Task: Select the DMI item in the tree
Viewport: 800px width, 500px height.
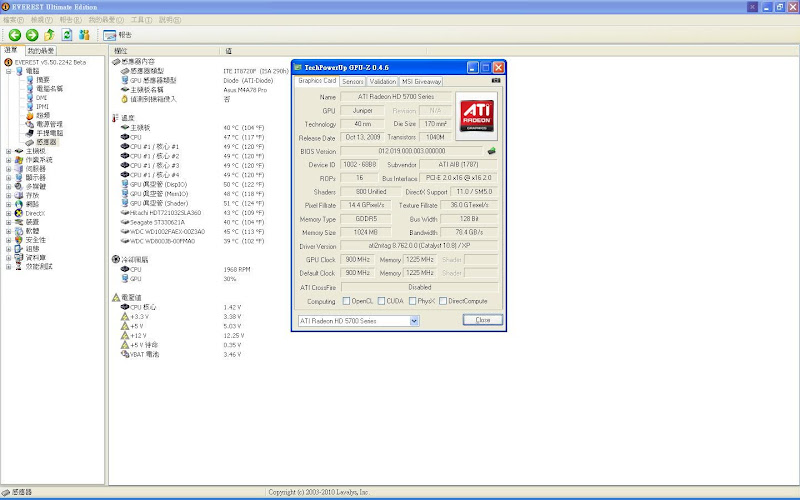Action: pyautogui.click(x=41, y=97)
